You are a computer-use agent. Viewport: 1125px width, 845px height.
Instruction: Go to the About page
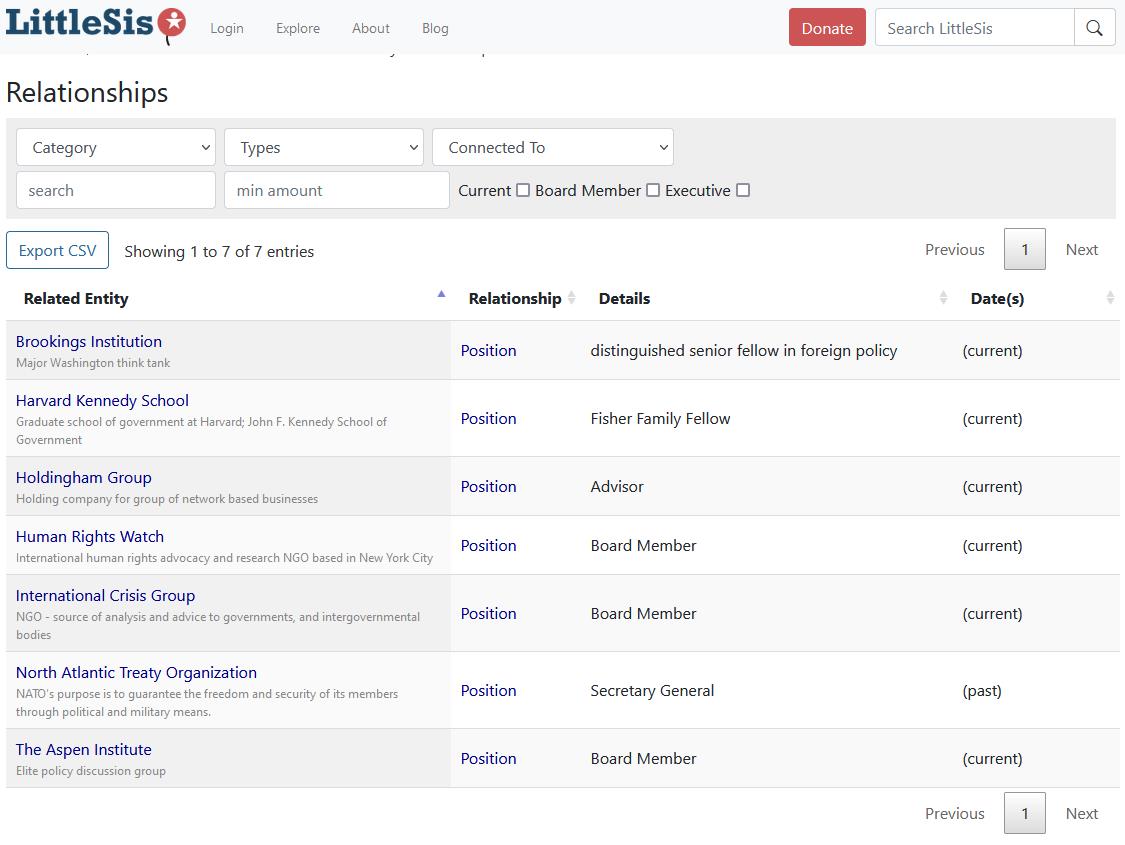pos(371,28)
